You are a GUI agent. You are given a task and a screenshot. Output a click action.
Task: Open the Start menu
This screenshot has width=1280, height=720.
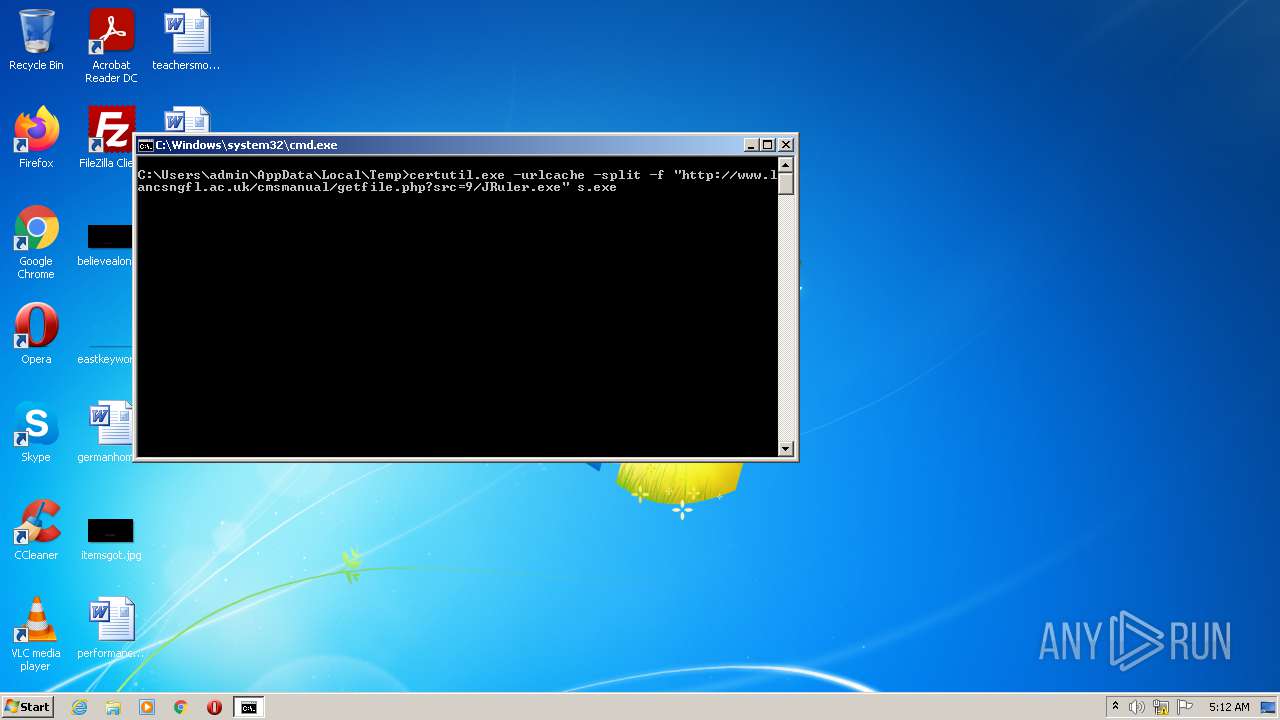tap(27, 707)
